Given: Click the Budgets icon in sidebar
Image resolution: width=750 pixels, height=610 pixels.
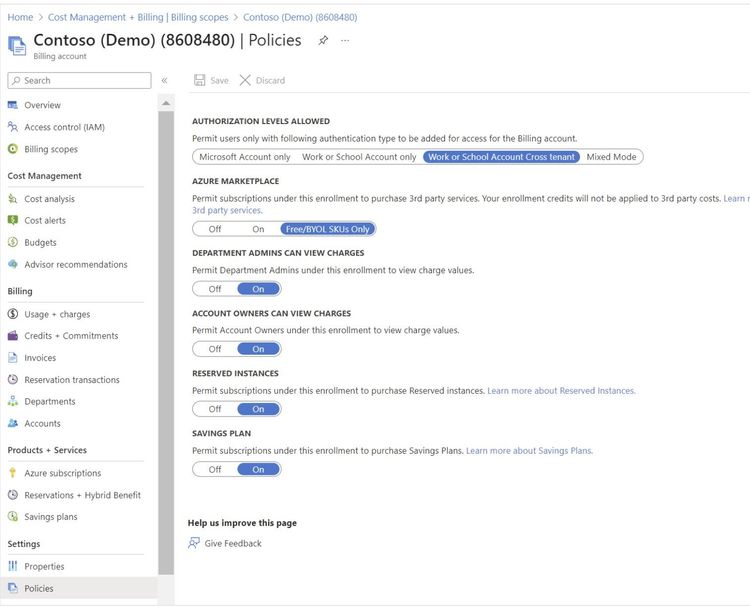Looking at the screenshot, I should [13, 242].
